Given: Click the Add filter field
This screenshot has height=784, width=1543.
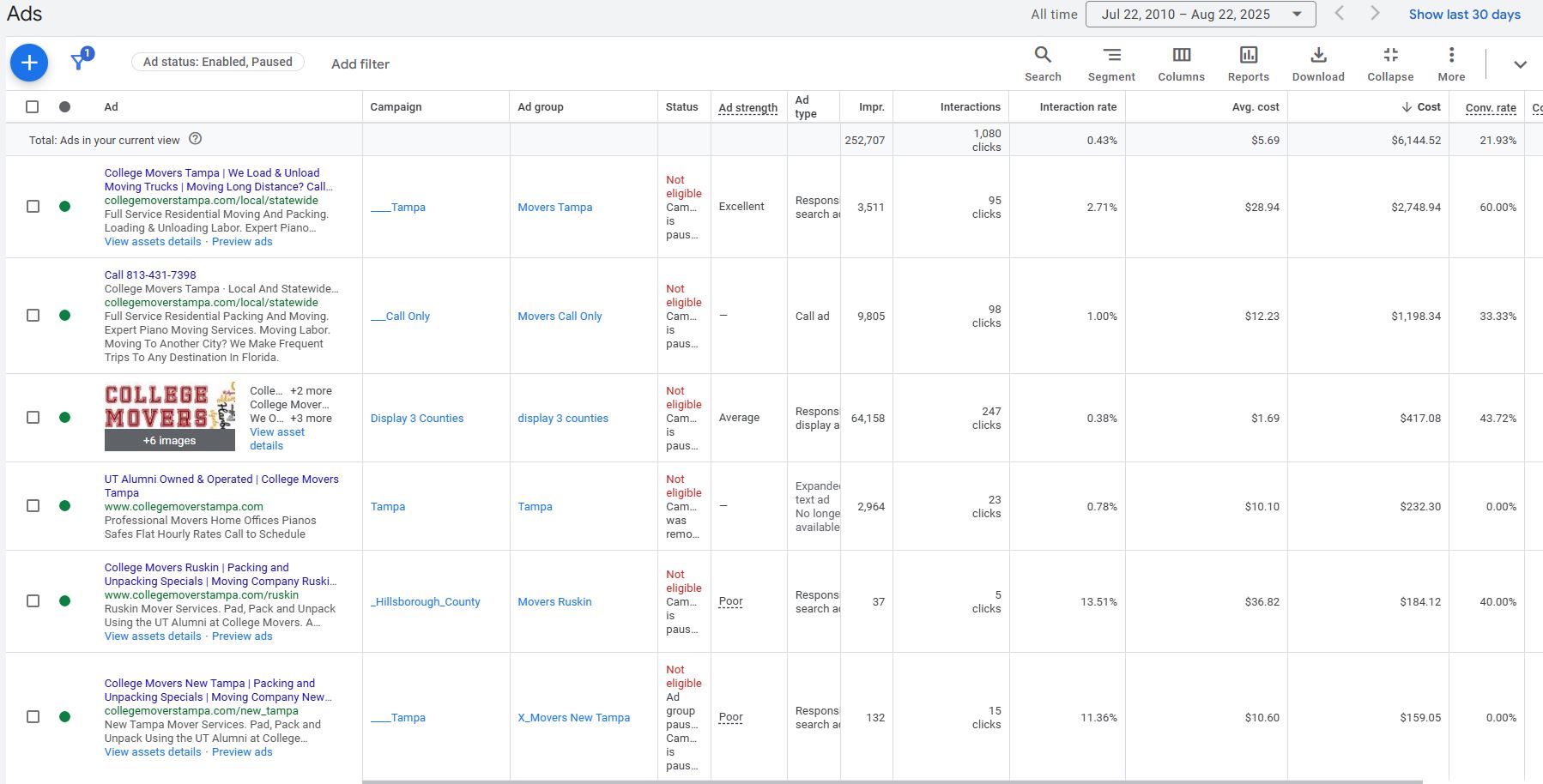Looking at the screenshot, I should click(x=360, y=63).
